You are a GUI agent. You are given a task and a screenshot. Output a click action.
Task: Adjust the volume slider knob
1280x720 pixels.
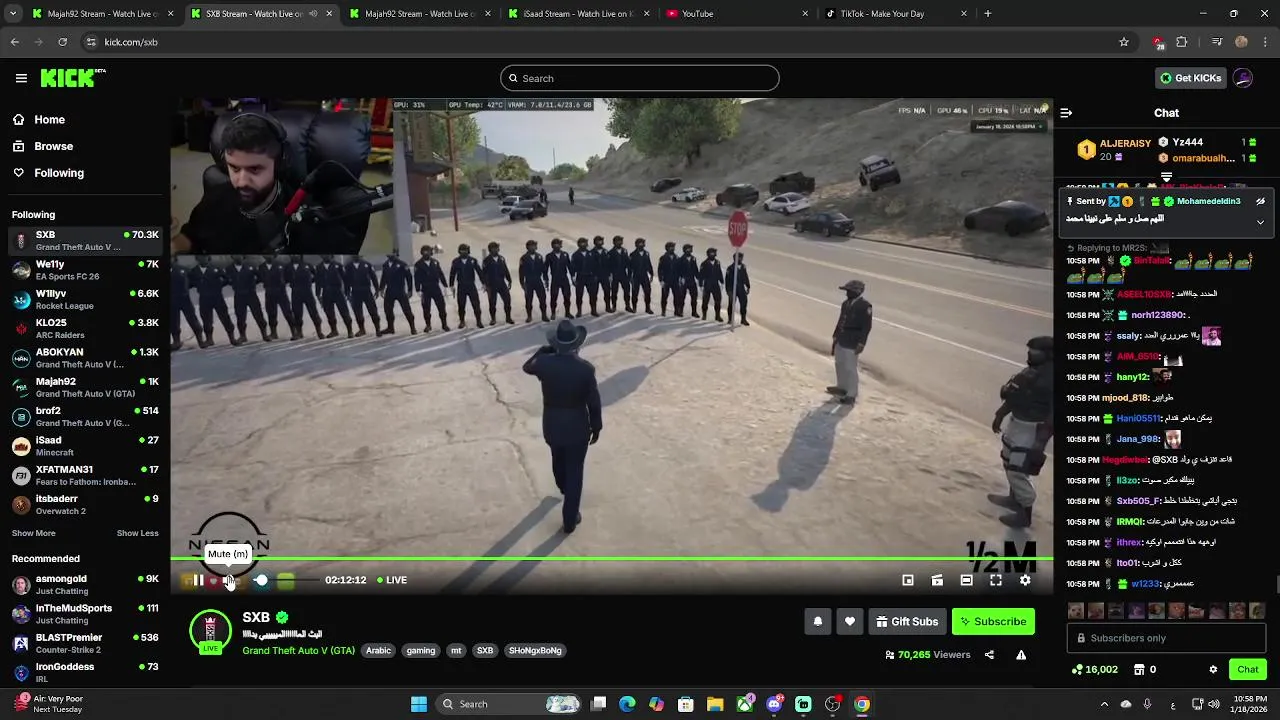(261, 580)
